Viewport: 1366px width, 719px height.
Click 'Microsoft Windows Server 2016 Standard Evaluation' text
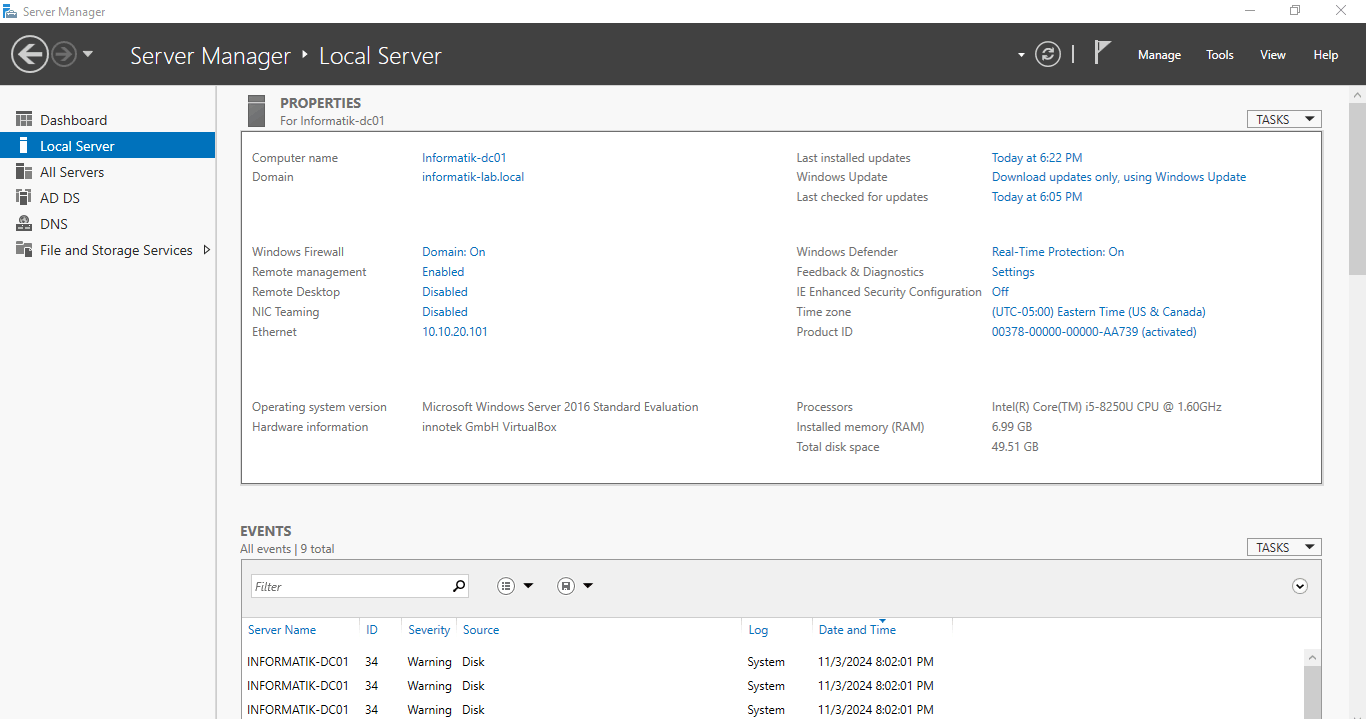click(x=560, y=407)
